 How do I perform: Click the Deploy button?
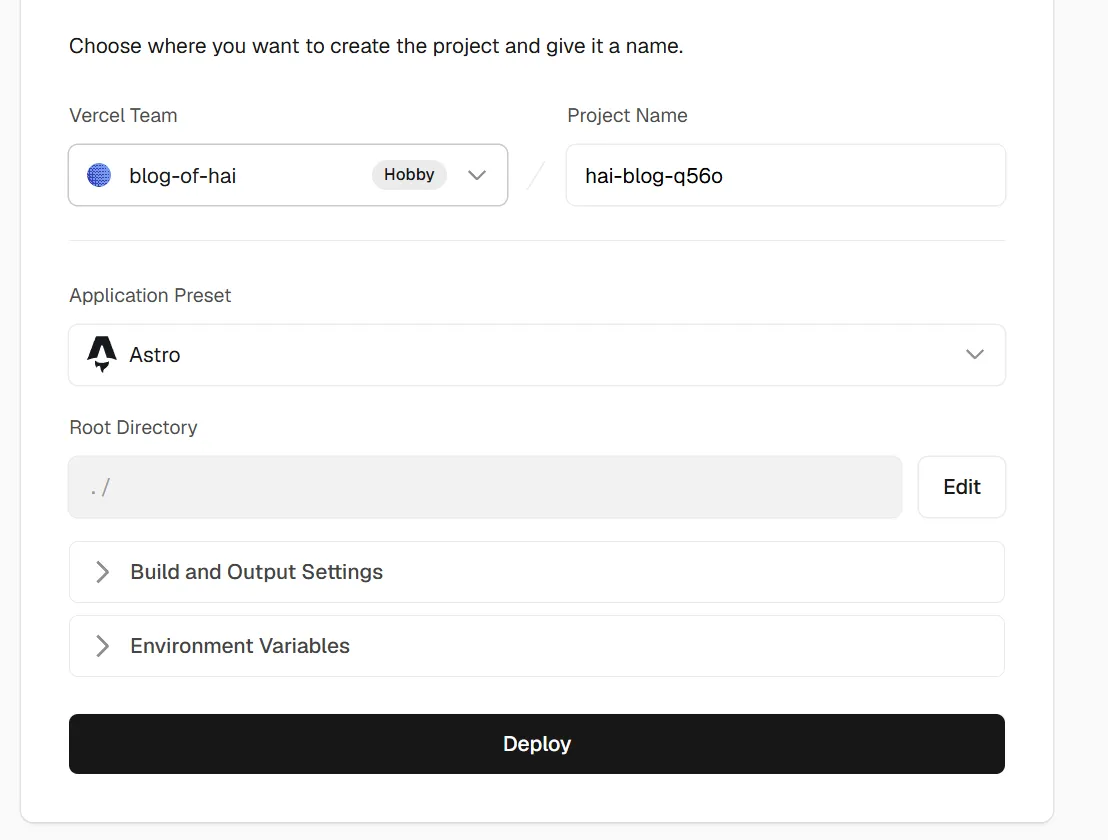pos(536,743)
